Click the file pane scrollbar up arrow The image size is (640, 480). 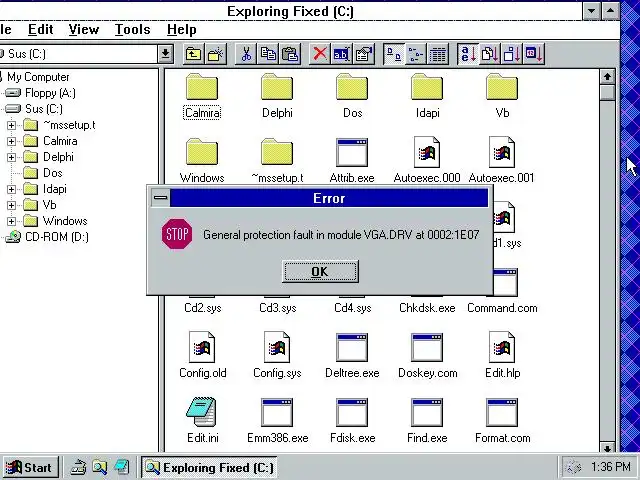[x=607, y=76]
